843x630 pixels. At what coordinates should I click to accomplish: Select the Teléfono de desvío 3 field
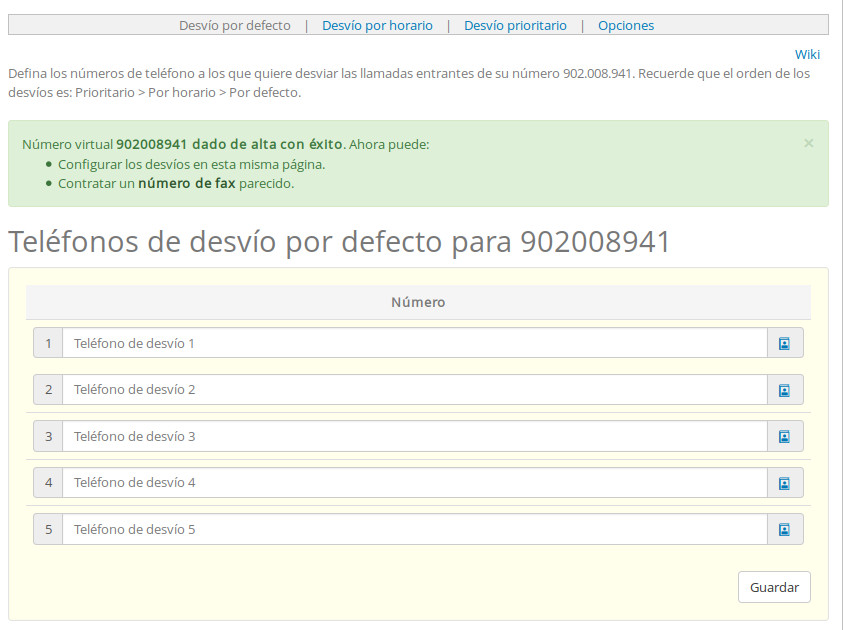tap(400, 436)
